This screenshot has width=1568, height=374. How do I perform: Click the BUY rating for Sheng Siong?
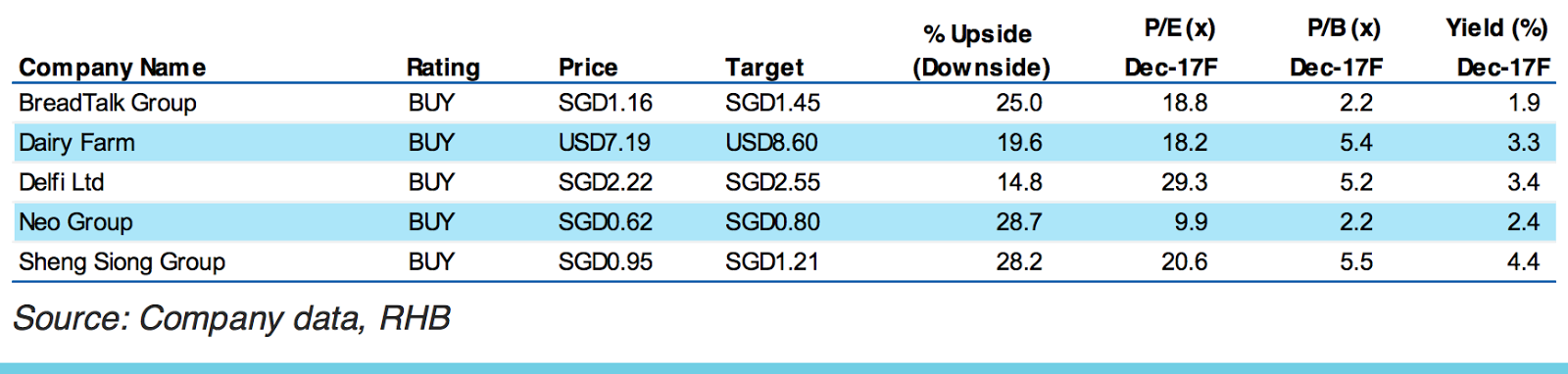[x=431, y=262]
